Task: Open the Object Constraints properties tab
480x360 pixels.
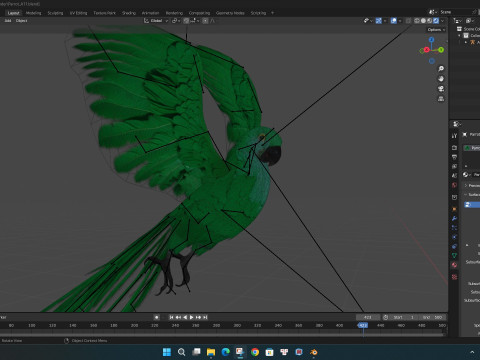Action: coord(454,246)
